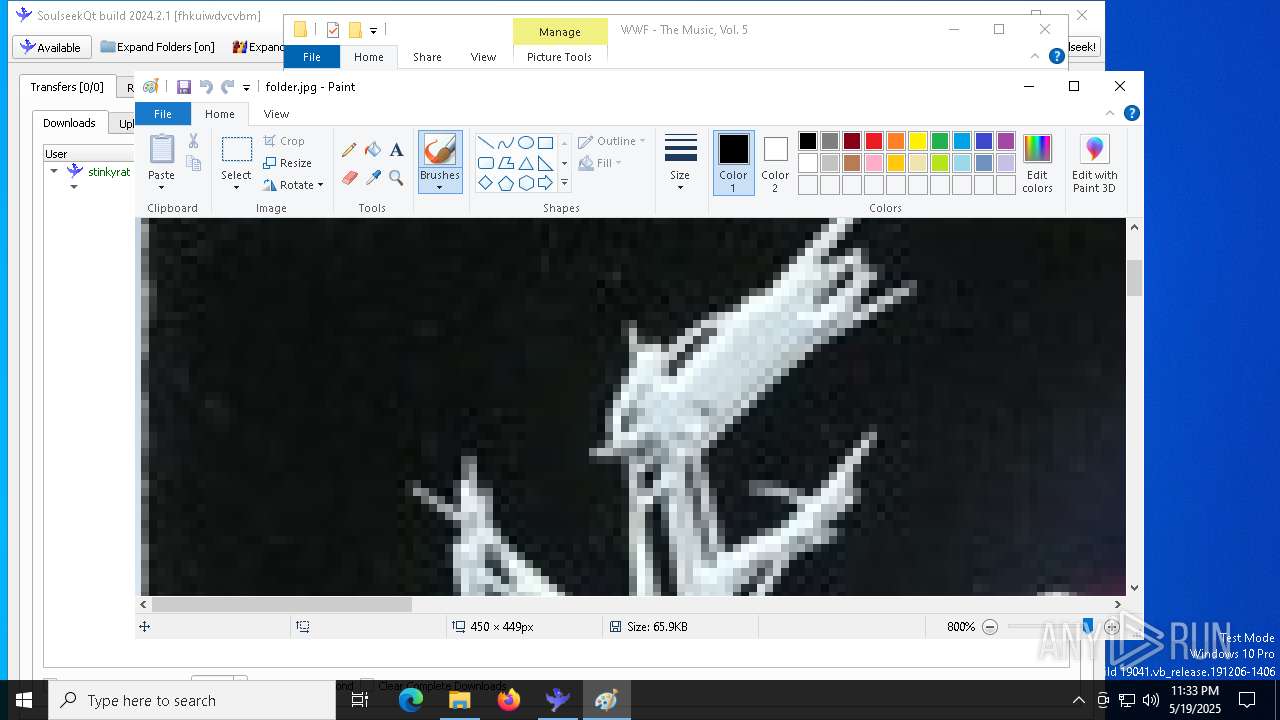Image resolution: width=1280 pixels, height=720 pixels.
Task: Click the Undo arrow in Paint title bar
Action: (x=206, y=87)
